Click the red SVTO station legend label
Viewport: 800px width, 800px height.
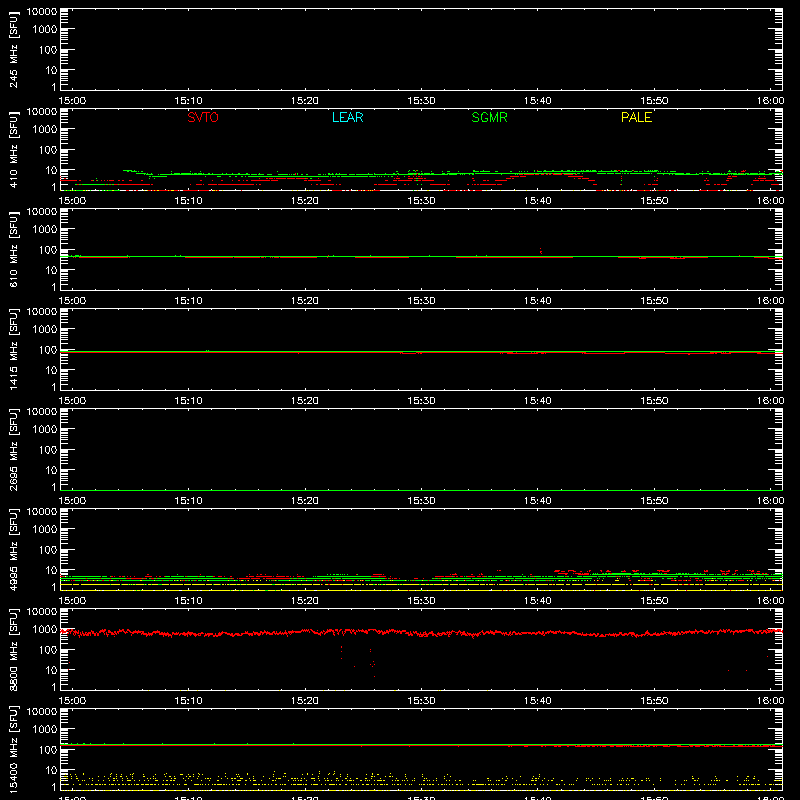tap(203, 117)
